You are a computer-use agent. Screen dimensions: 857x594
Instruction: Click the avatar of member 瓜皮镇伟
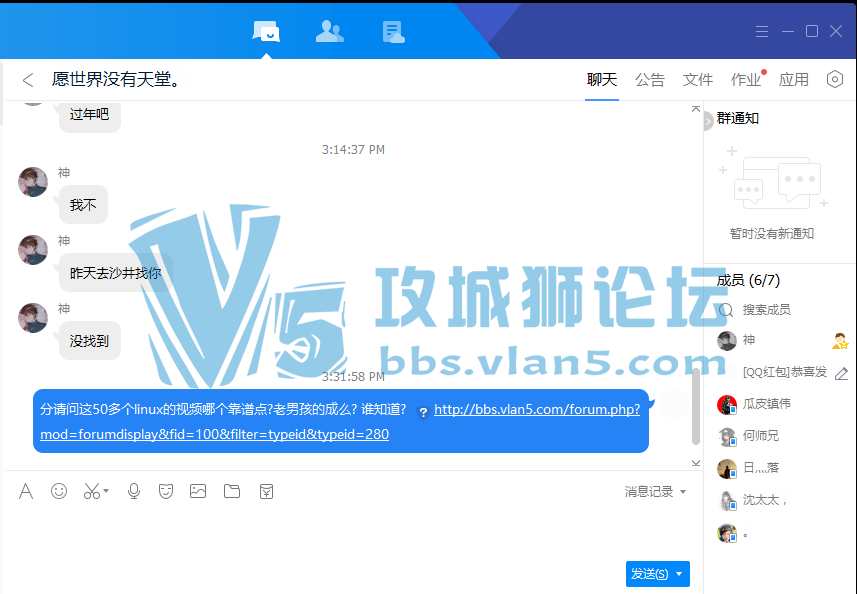(x=727, y=405)
